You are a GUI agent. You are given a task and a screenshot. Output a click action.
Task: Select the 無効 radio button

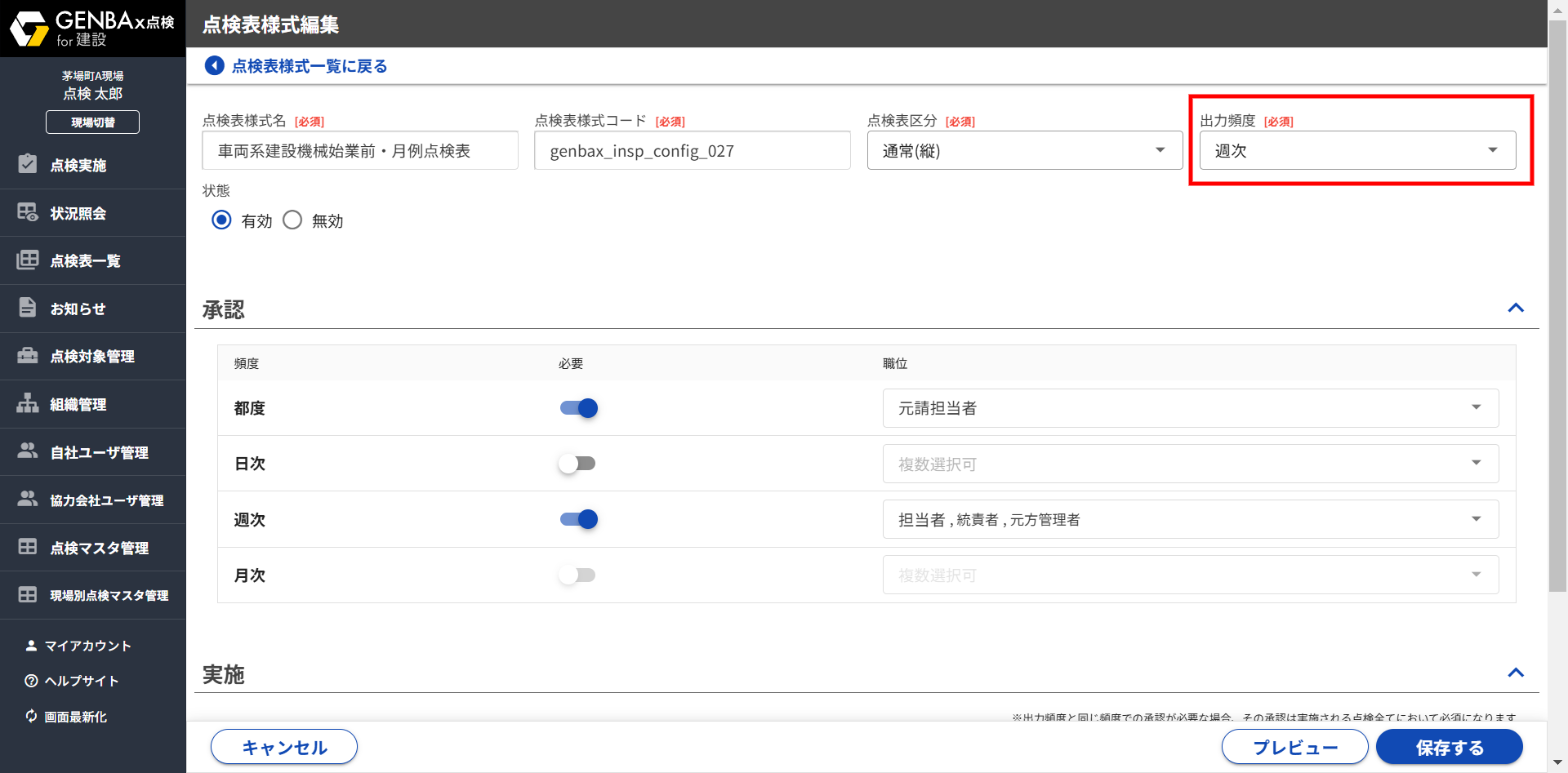click(x=292, y=220)
